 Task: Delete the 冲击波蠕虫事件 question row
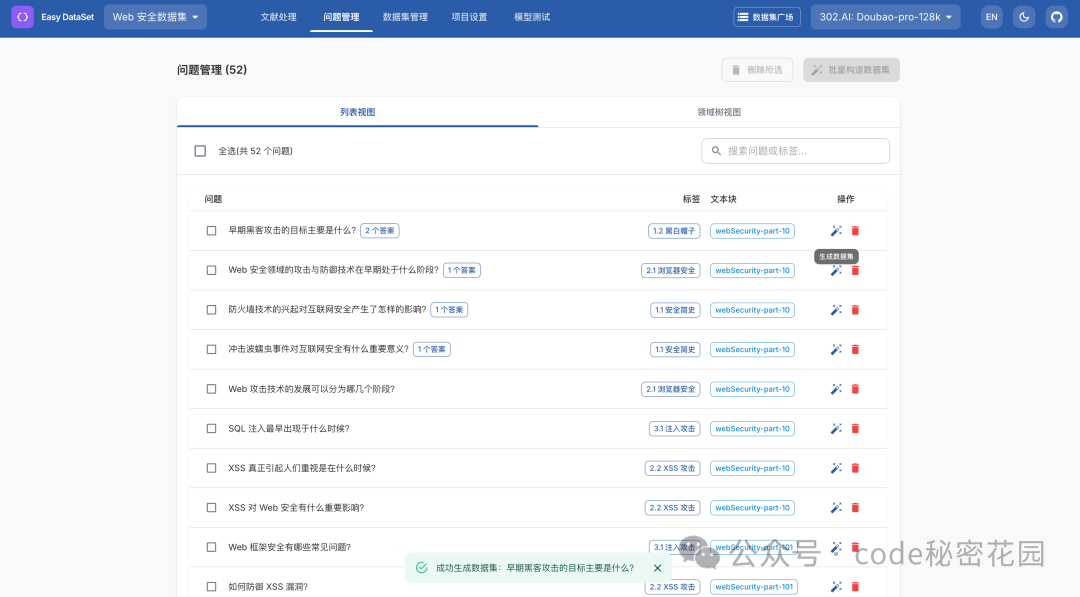coord(855,350)
